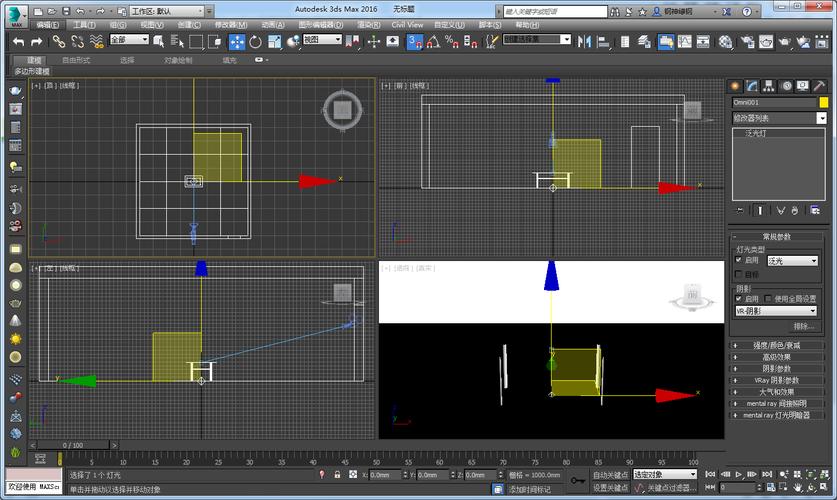Viewport: 837px width, 500px height.
Task: Click the 3D snaps toggle icon
Action: [414, 41]
